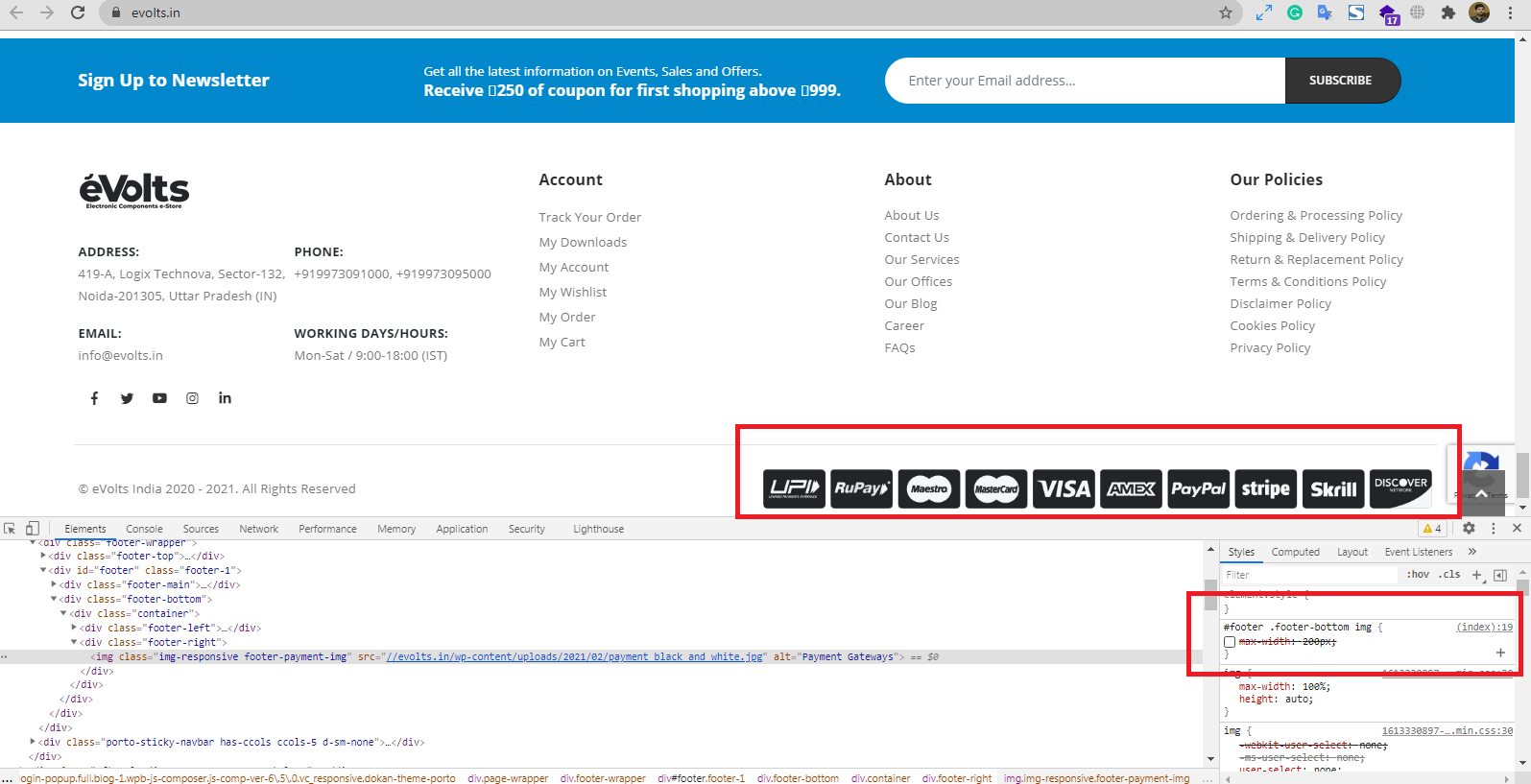Switch to the Sources tab
The width and height of the screenshot is (1531, 784).
pyautogui.click(x=201, y=529)
